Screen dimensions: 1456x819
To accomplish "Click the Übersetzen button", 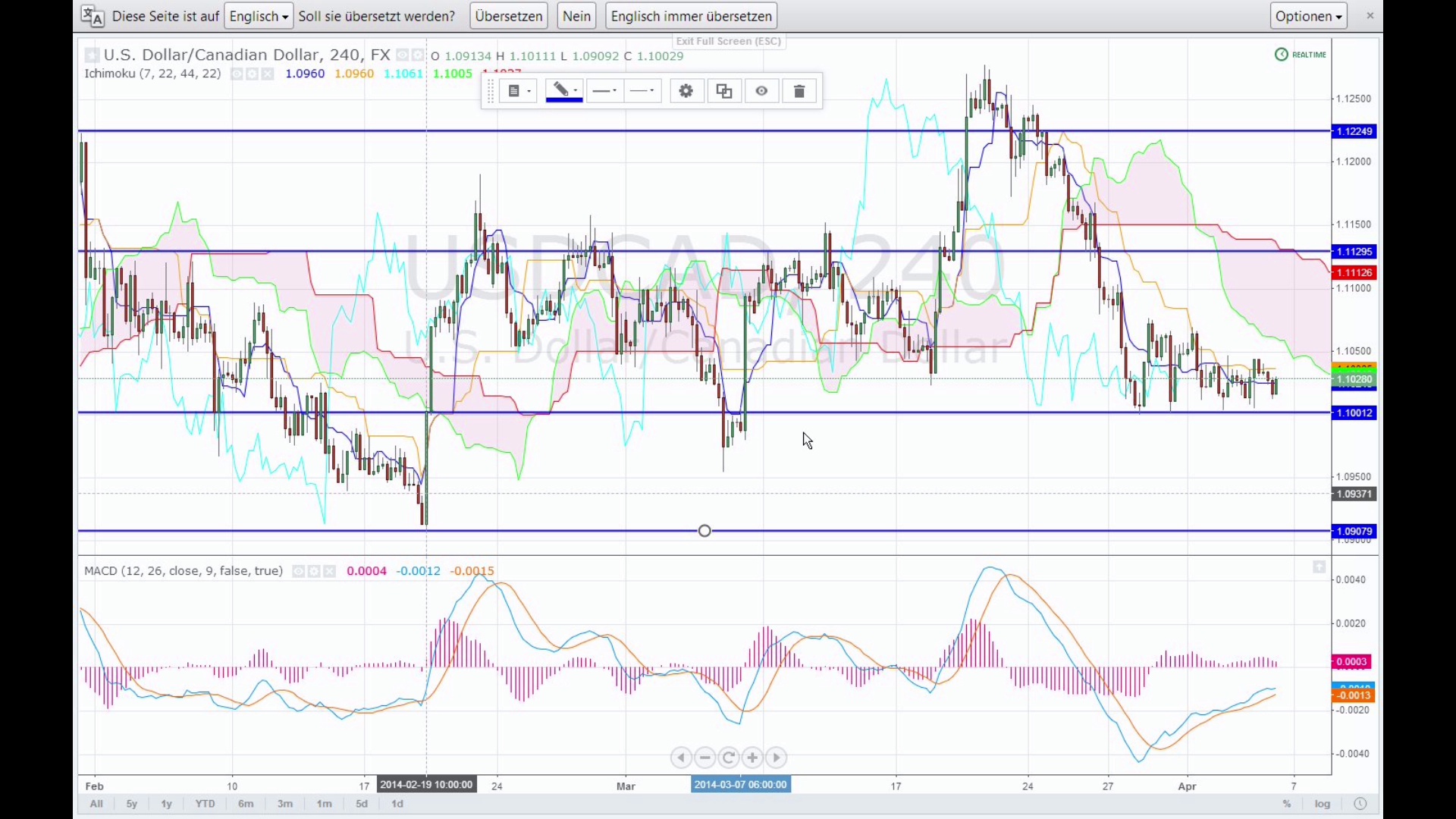I will coord(509,16).
